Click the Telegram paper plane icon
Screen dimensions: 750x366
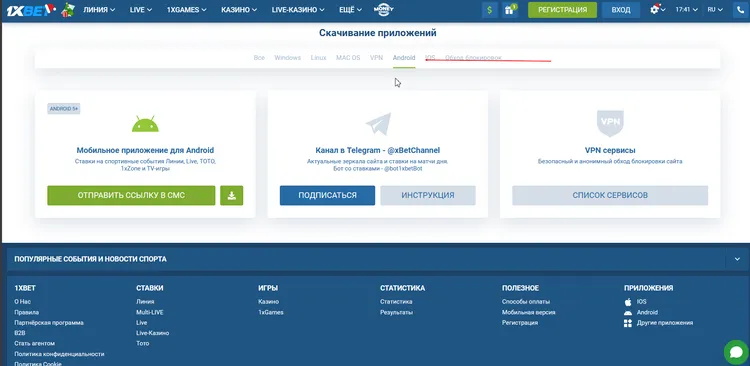[x=378, y=124]
